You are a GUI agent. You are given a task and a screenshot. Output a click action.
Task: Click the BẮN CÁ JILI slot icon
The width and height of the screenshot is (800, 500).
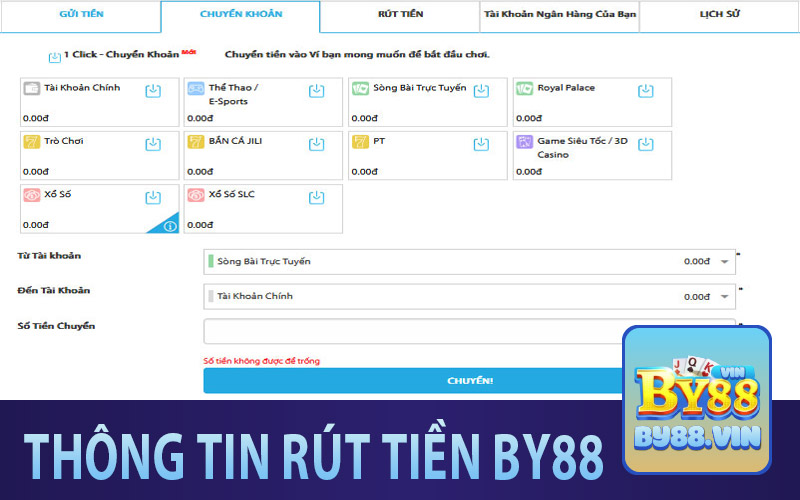196,141
